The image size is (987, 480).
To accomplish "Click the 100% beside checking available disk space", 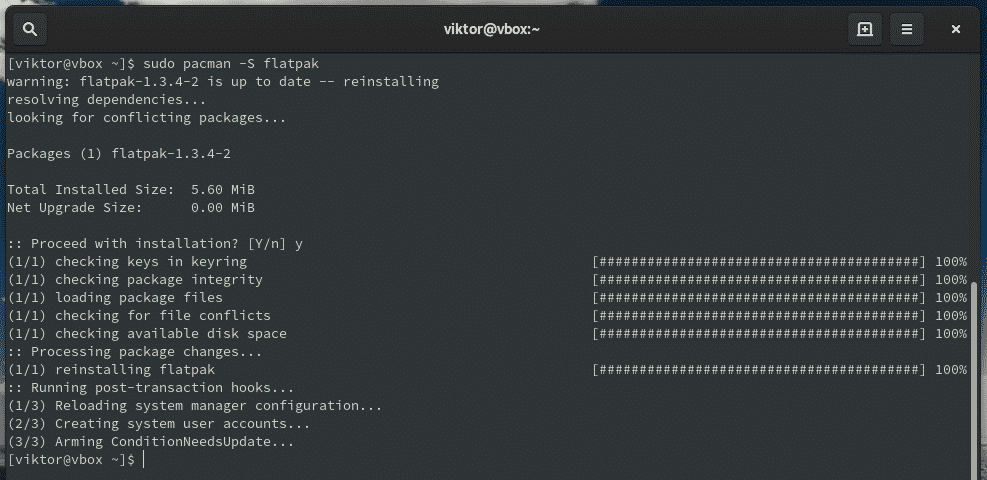I will pyautogui.click(x=950, y=333).
